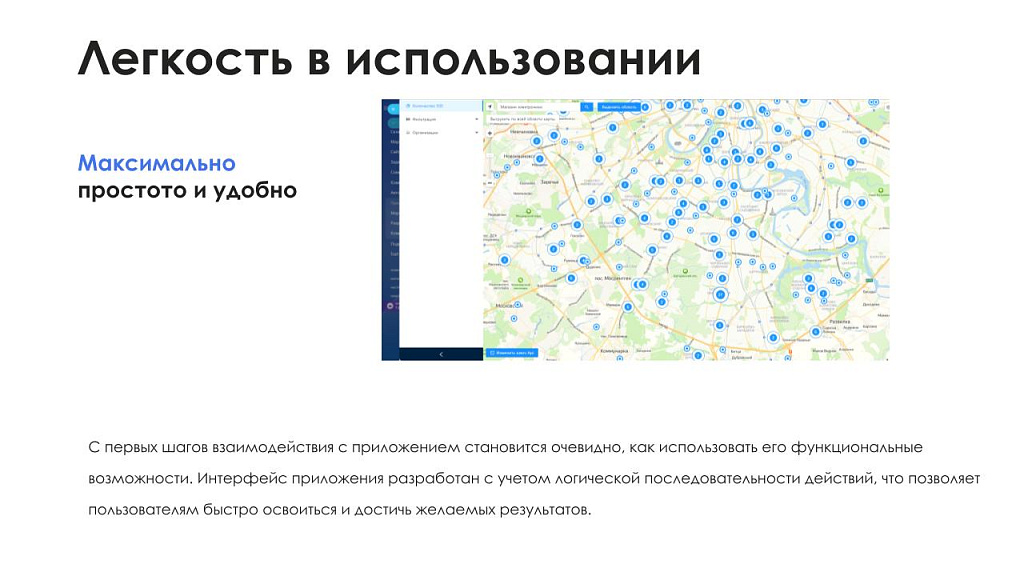Expand the Фильтрация dropdown chevron
The height and width of the screenshot is (576, 1024).
(x=476, y=119)
